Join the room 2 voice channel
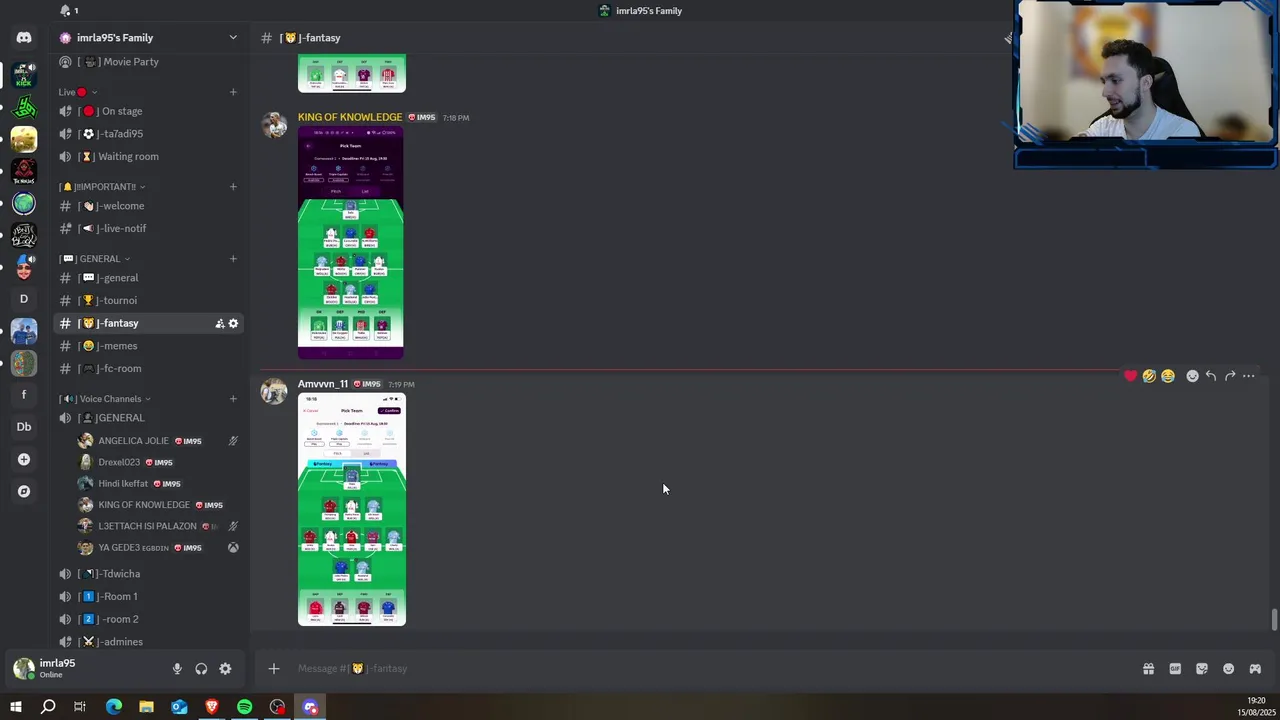This screenshot has width=1280, height=720. pos(150,620)
